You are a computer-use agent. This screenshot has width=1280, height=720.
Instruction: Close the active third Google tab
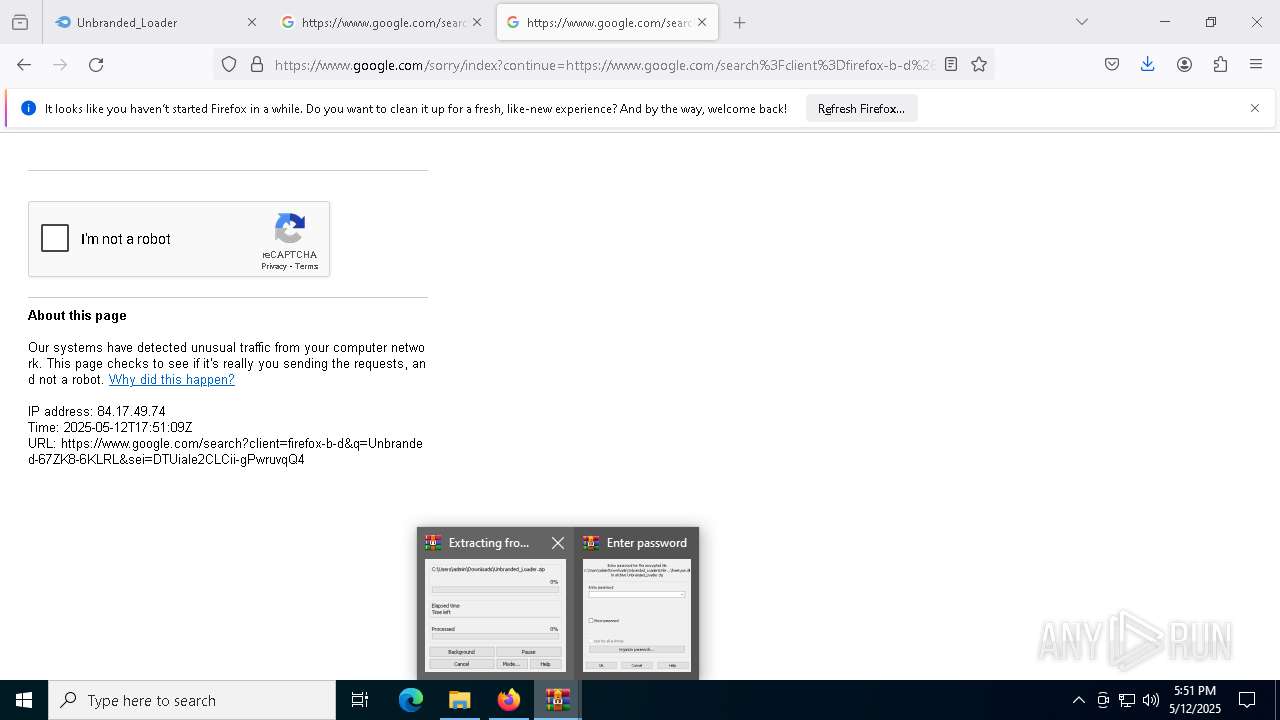click(x=701, y=22)
